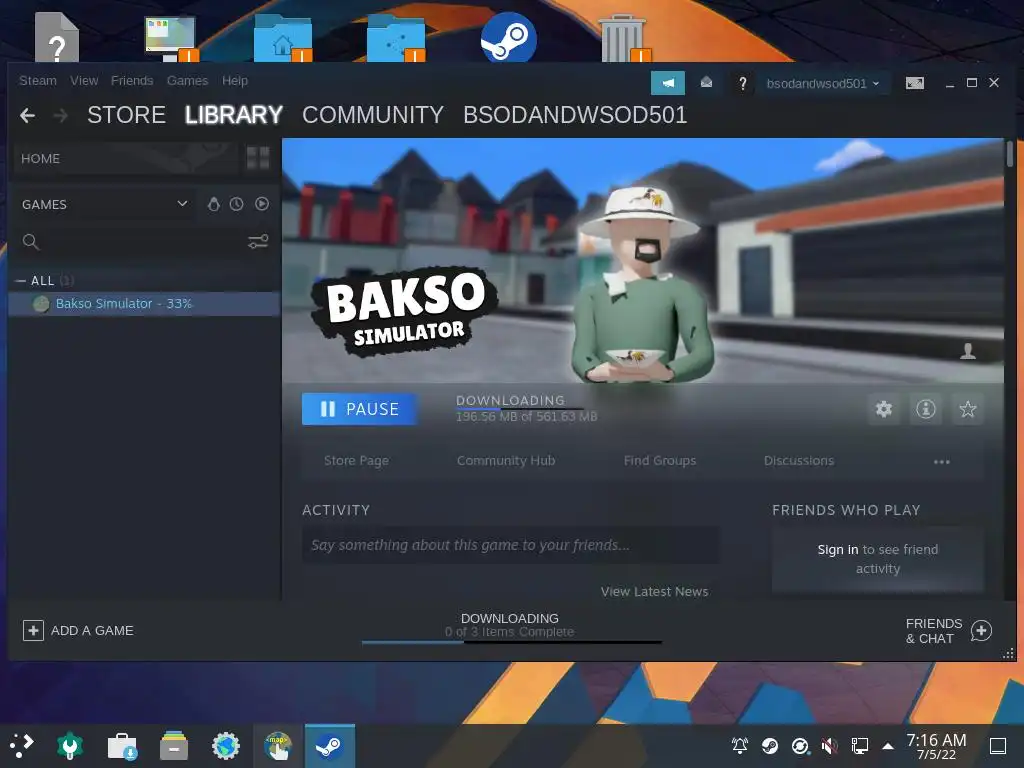The width and height of the screenshot is (1024, 768).
Task: Open system settings wrench taskbar icon
Action: click(x=70, y=746)
